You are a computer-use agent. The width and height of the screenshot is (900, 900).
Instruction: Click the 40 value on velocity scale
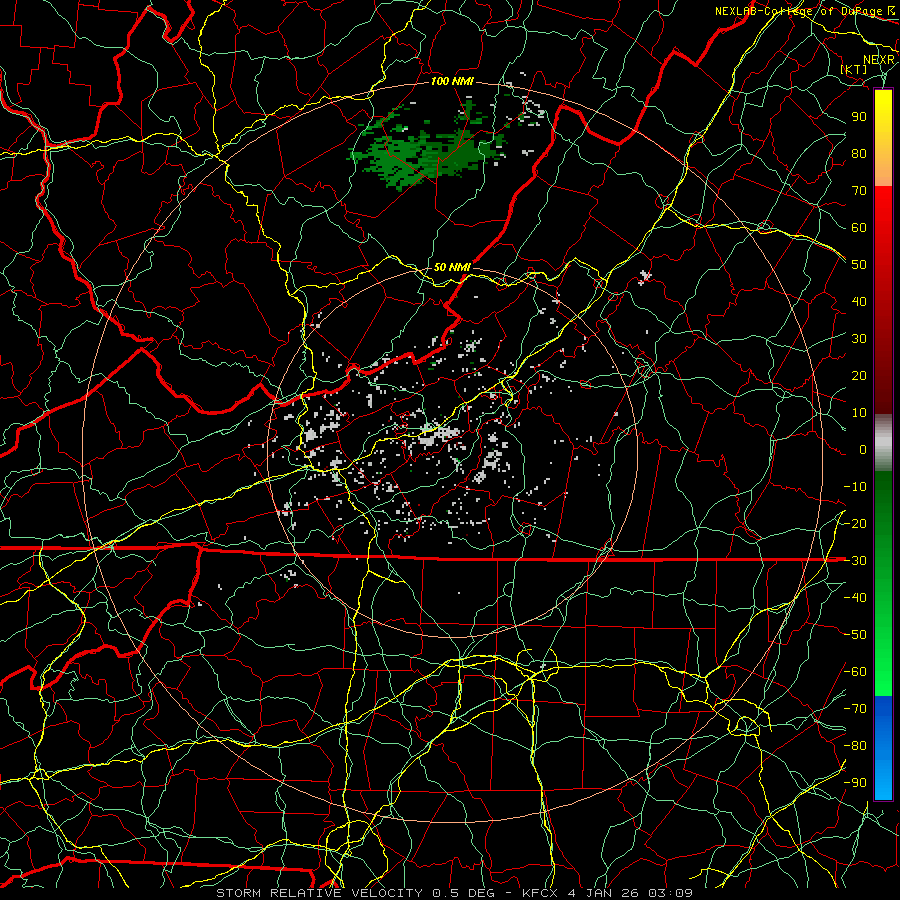tap(859, 302)
